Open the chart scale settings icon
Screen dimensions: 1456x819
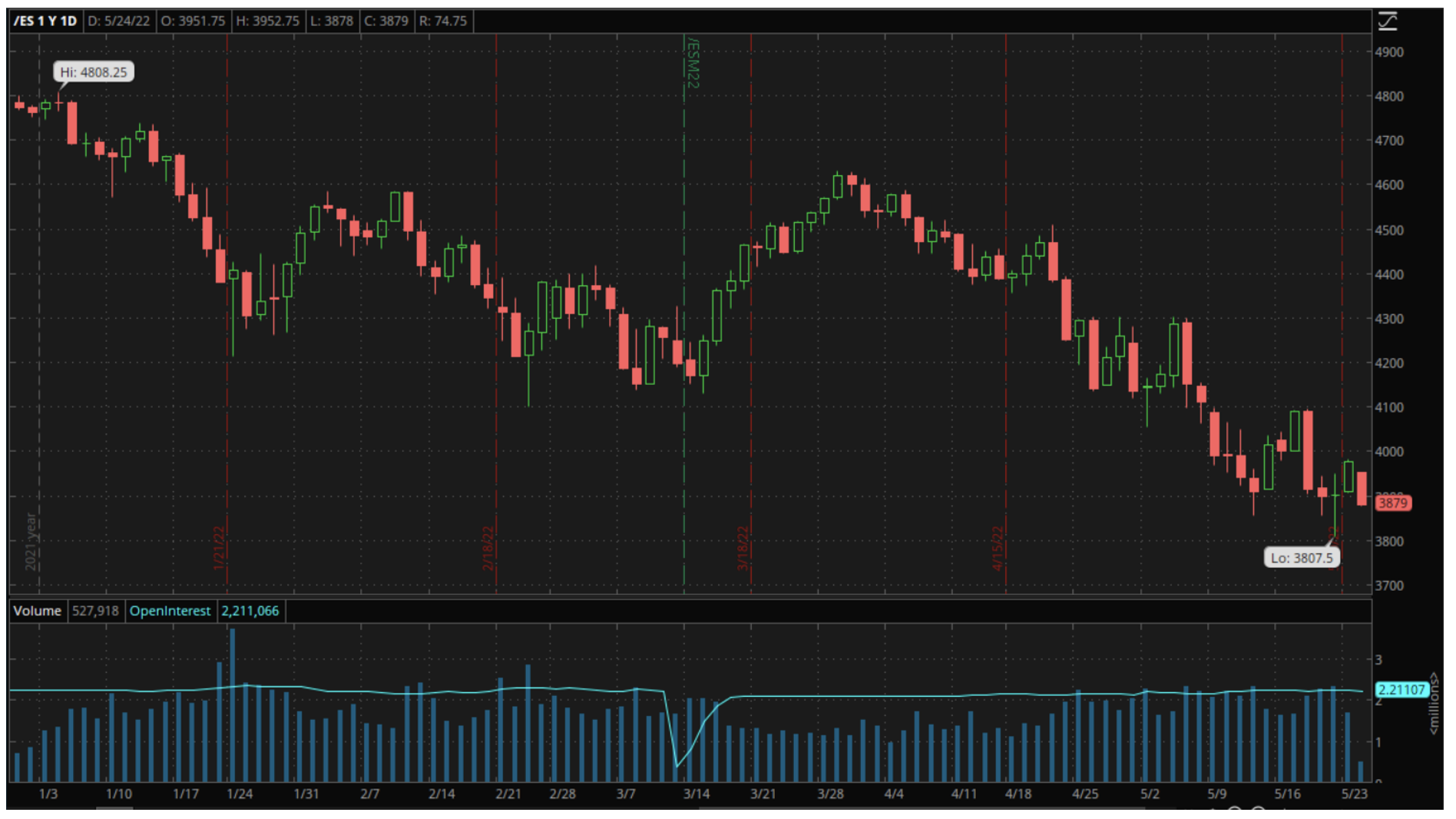click(1388, 21)
